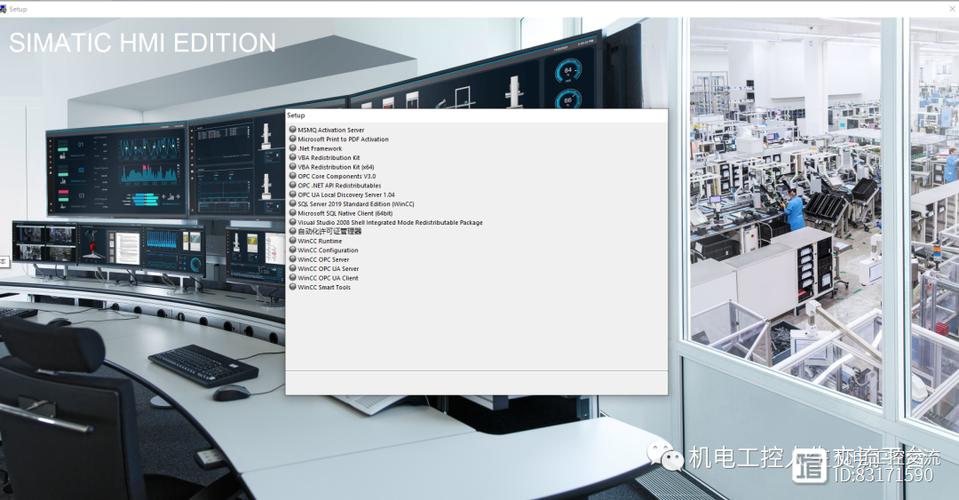Click the status bullet beside WinCC OPC Server
Viewport: 959px width, 500px height.
tap(292, 259)
